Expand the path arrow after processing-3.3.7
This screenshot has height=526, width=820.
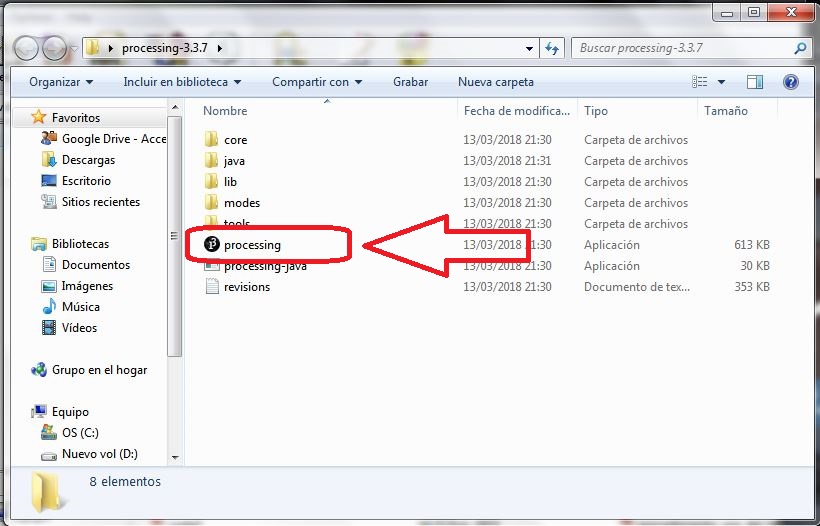pos(220,48)
